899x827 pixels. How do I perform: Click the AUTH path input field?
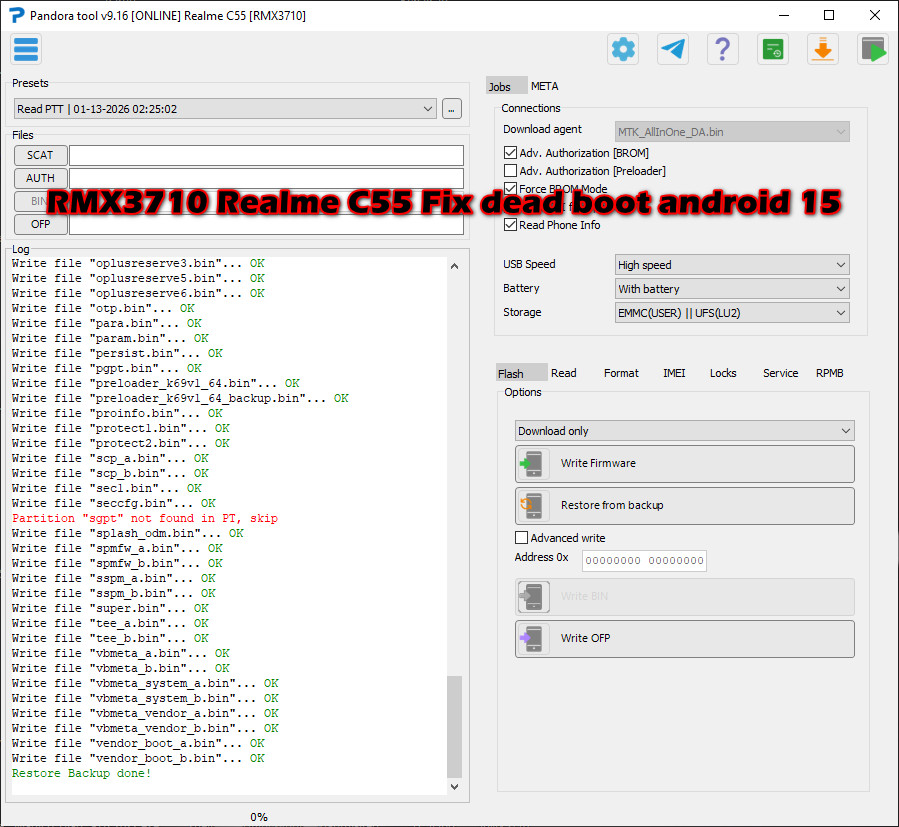[266, 178]
